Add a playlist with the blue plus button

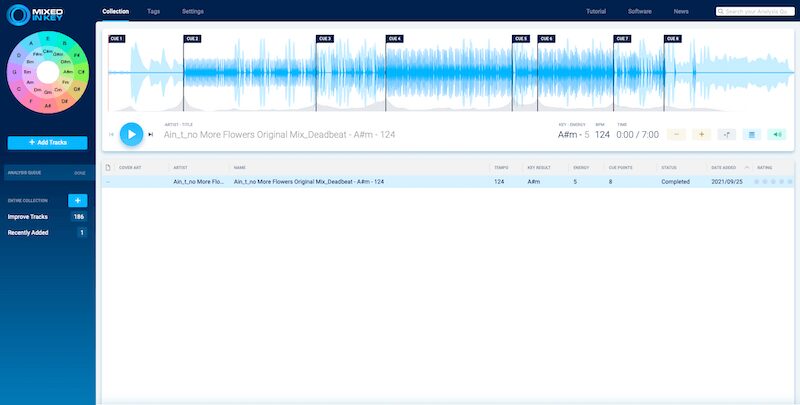click(78, 200)
